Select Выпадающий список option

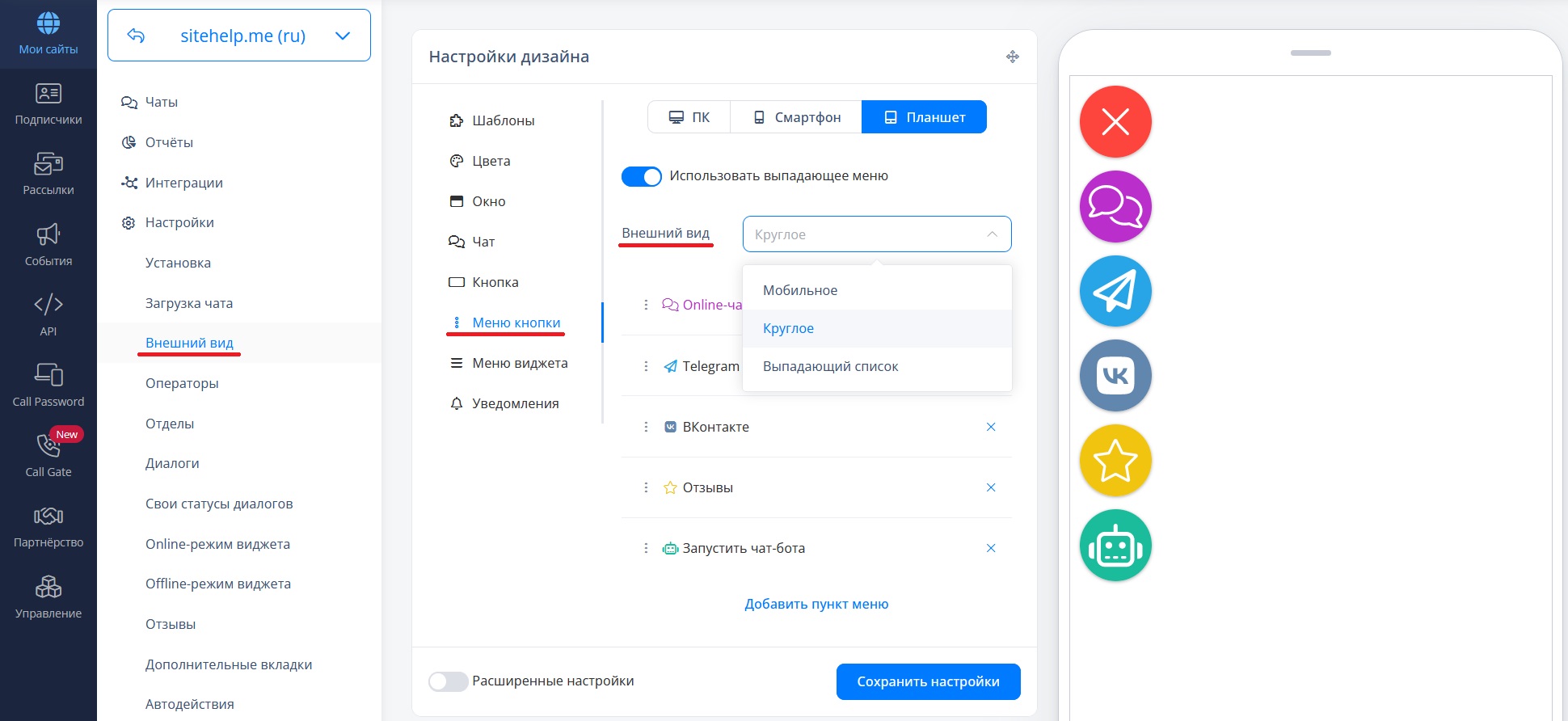[830, 366]
